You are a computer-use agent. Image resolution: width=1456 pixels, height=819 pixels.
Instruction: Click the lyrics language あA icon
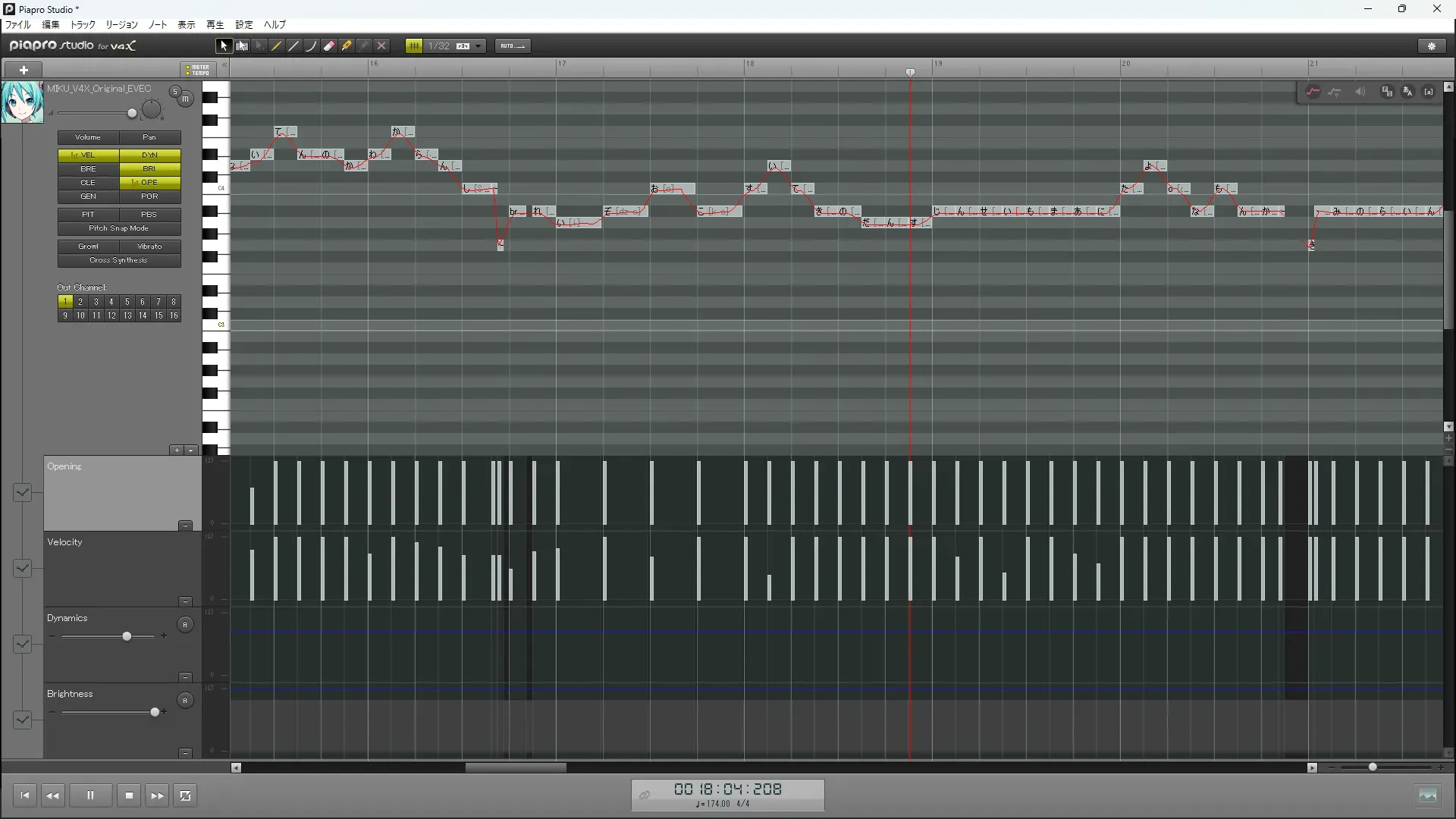coord(1407,92)
